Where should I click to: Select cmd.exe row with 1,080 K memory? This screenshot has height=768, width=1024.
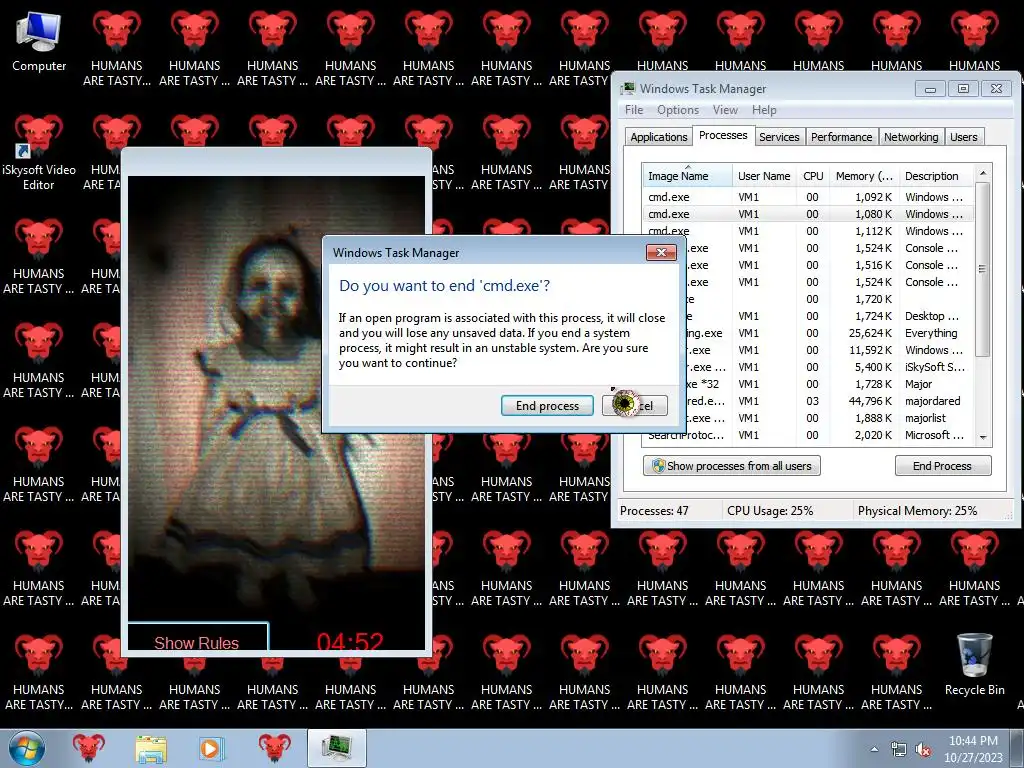click(x=807, y=214)
